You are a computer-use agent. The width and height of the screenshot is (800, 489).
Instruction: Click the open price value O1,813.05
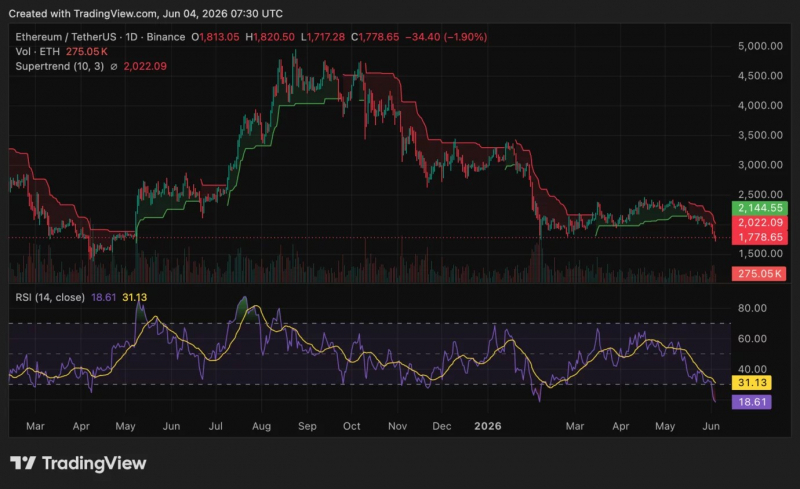pos(215,37)
